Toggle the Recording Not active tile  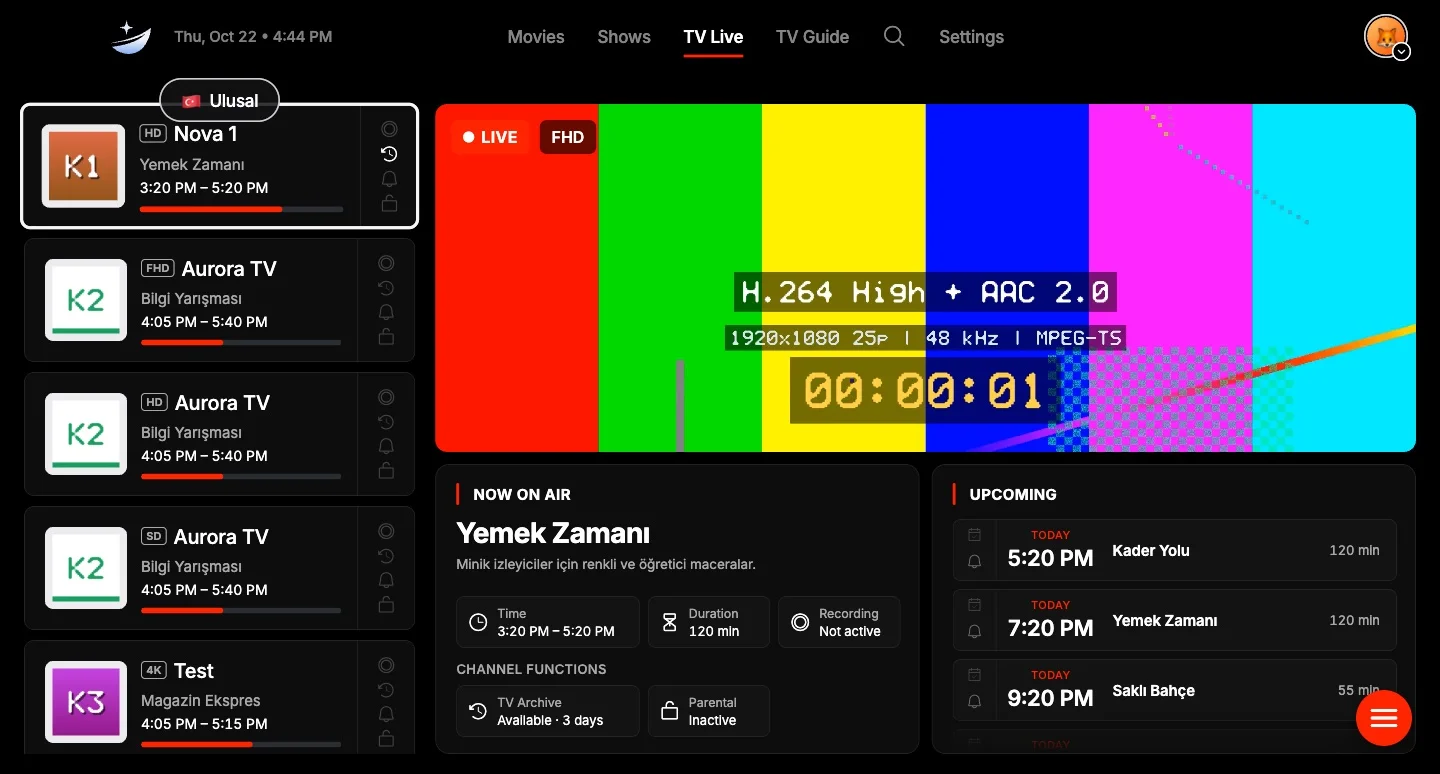click(x=839, y=622)
